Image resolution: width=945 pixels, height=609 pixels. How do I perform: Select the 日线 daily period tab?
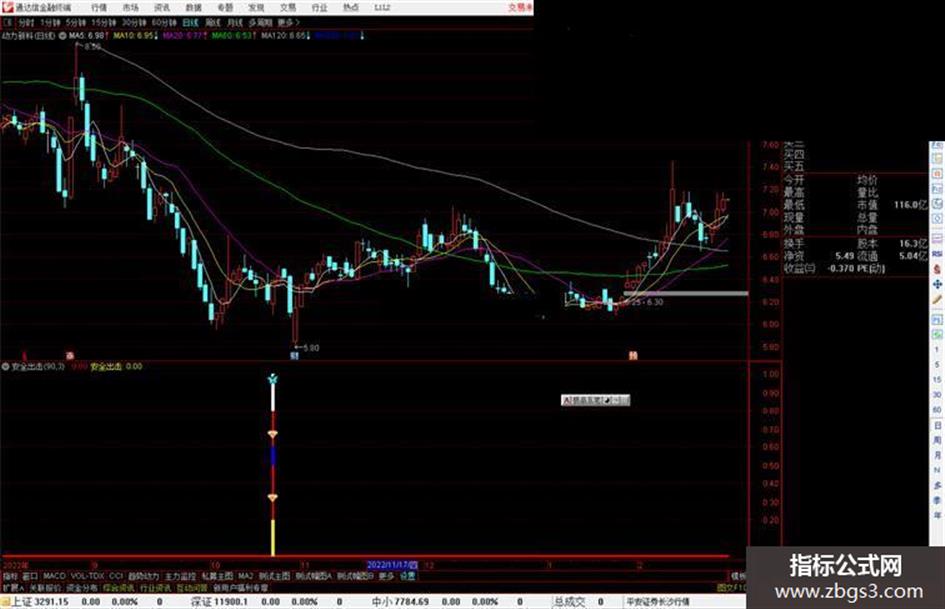point(190,22)
